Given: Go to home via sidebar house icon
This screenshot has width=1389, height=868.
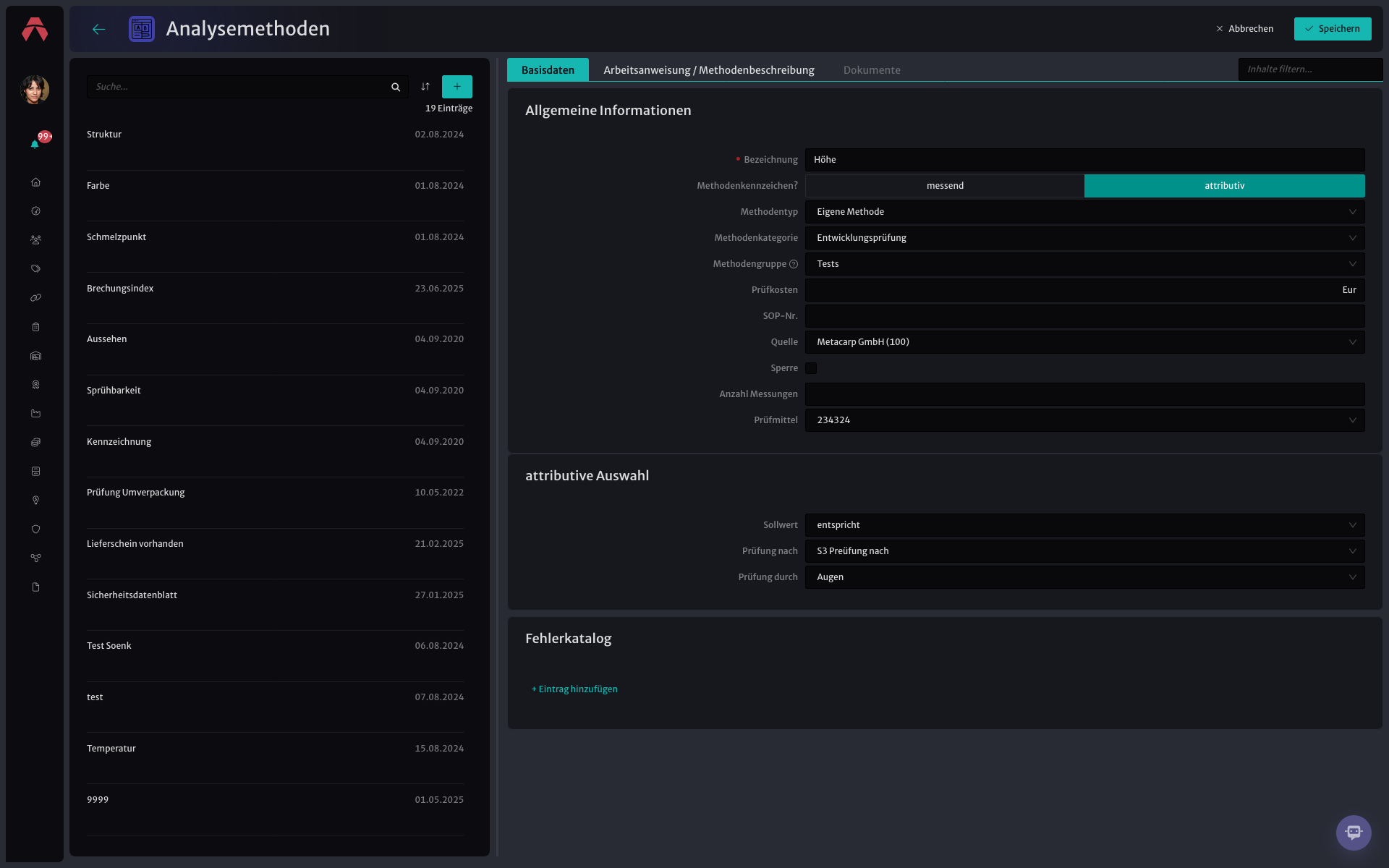Looking at the screenshot, I should 35,182.
